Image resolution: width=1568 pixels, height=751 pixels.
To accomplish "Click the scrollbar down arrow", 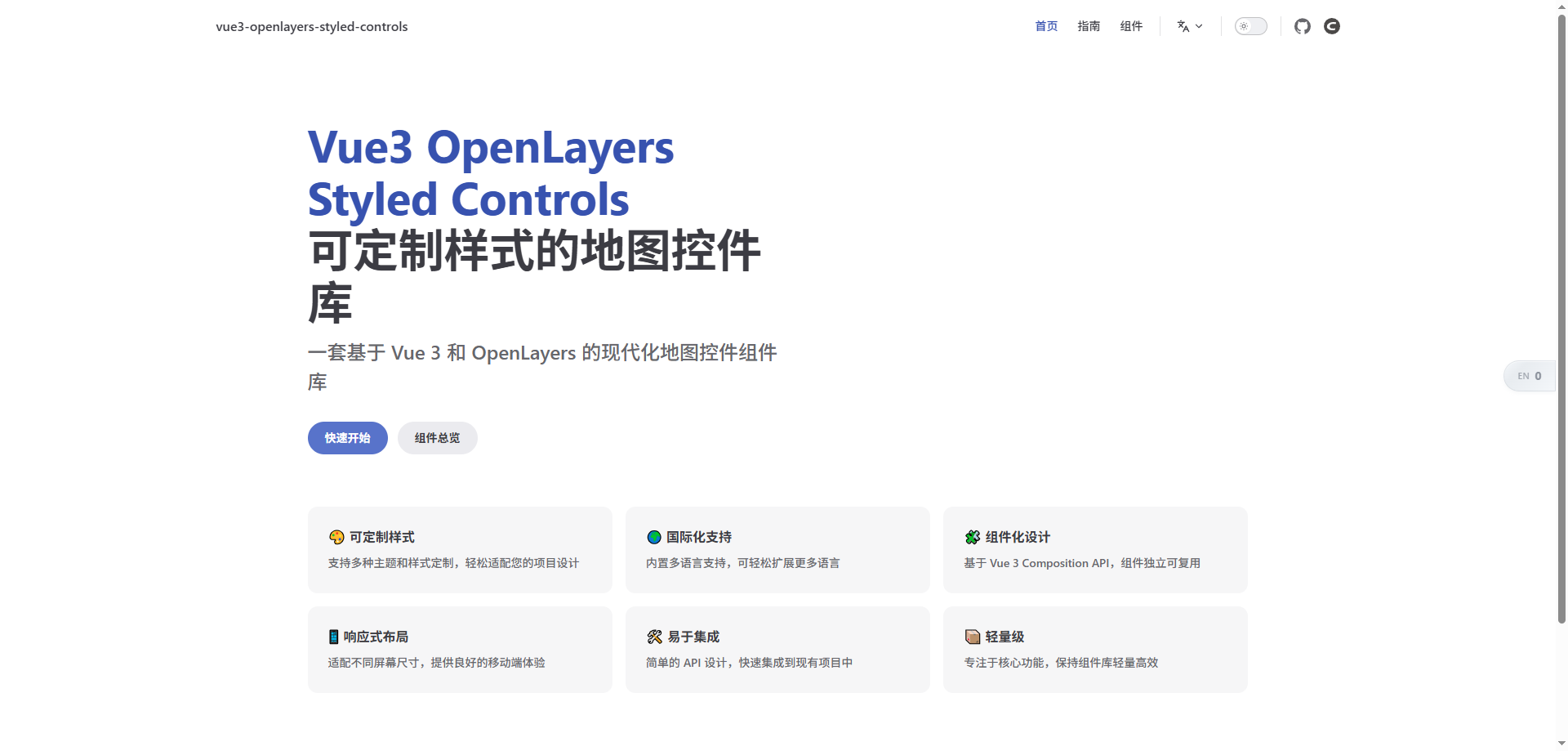I will (x=1561, y=744).
